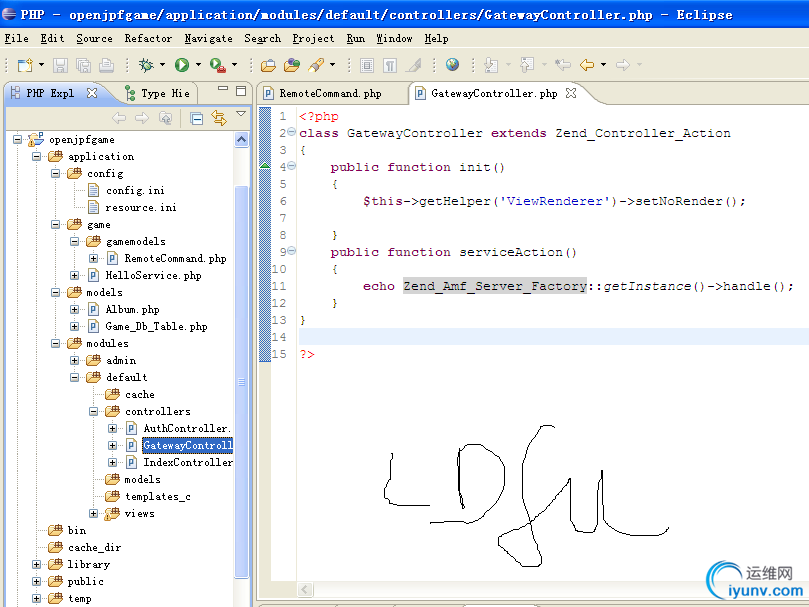The width and height of the screenshot is (809, 607).
Task: Open the Back history dropdown arrow
Action: coord(604,65)
